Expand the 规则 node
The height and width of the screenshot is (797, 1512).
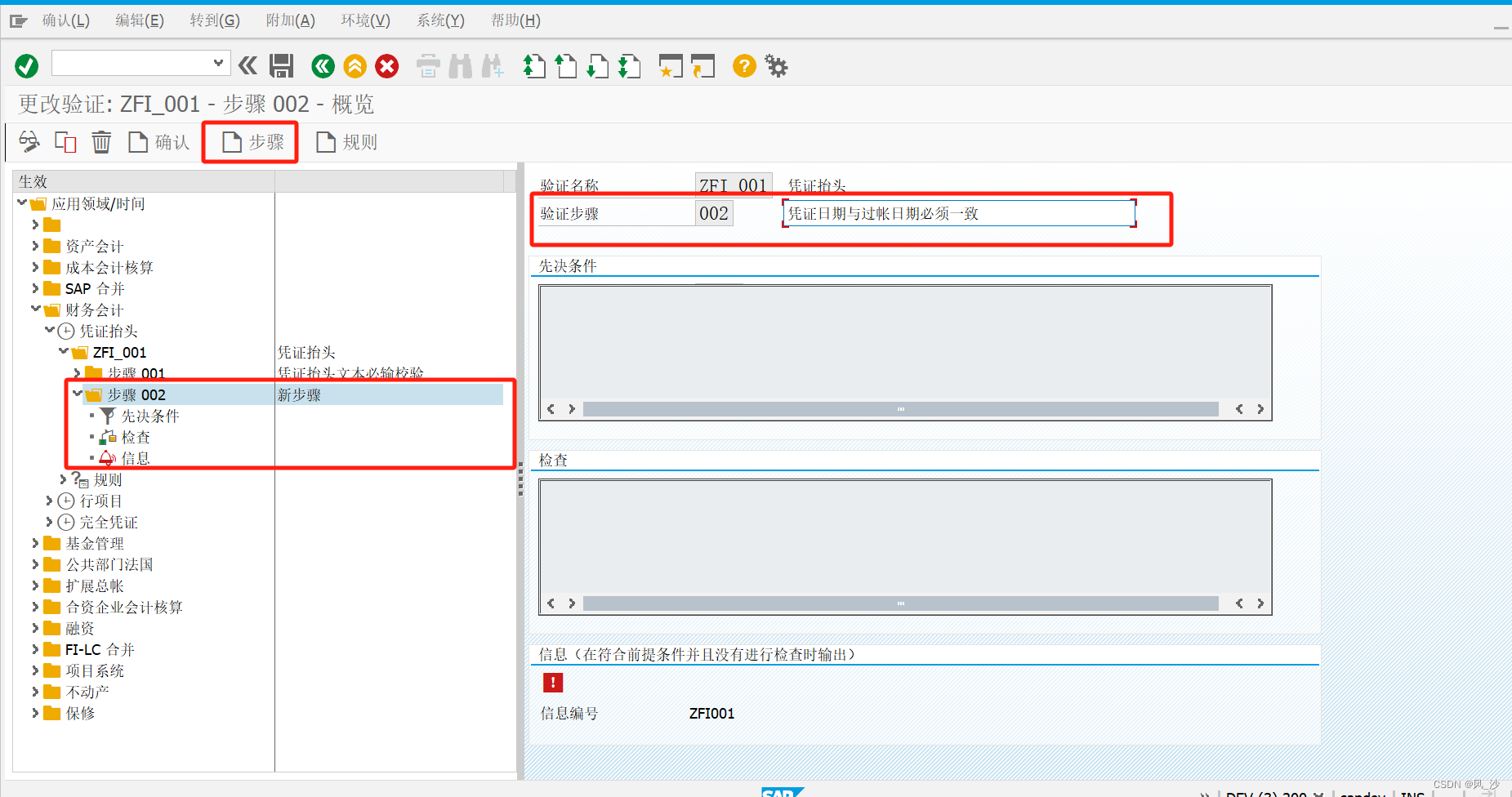[x=64, y=479]
